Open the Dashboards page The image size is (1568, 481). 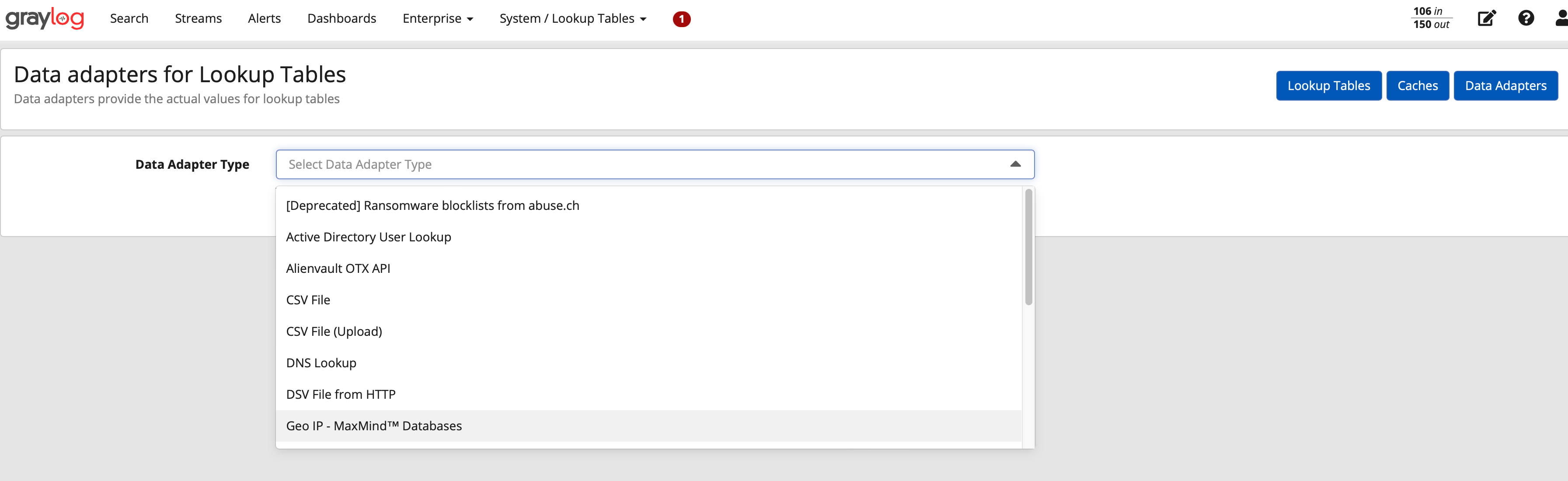(341, 18)
